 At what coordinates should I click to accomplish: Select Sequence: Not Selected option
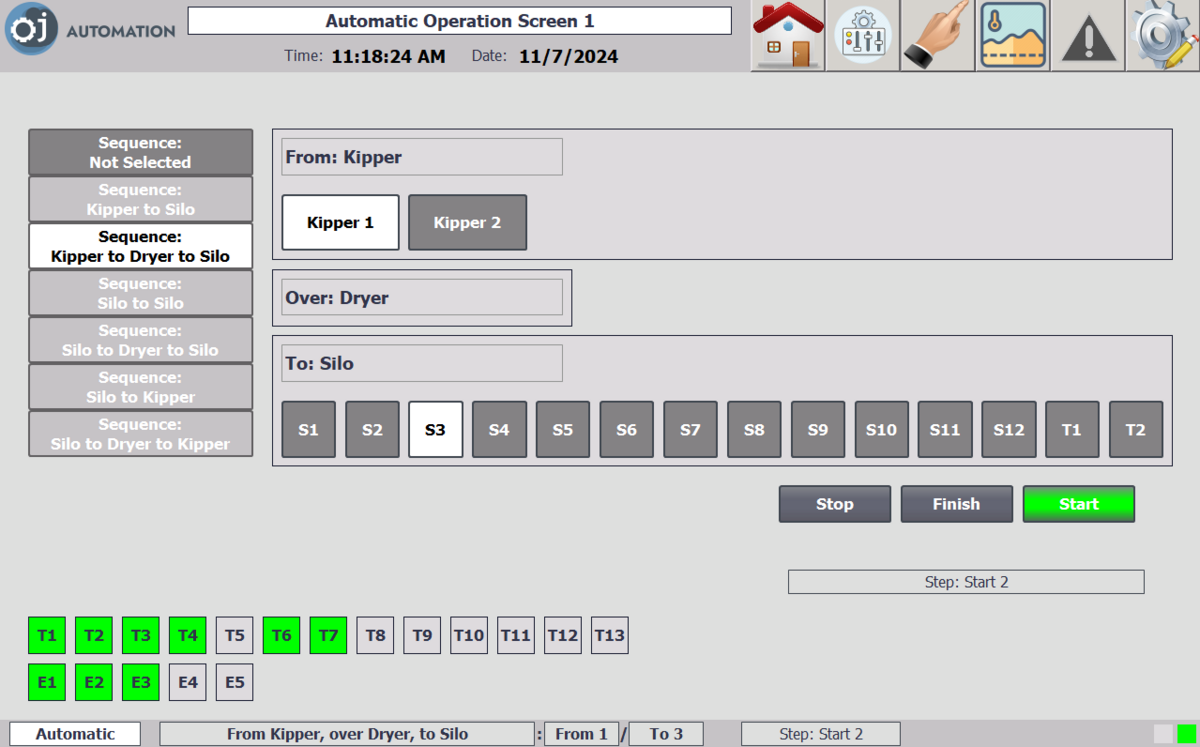(x=140, y=152)
